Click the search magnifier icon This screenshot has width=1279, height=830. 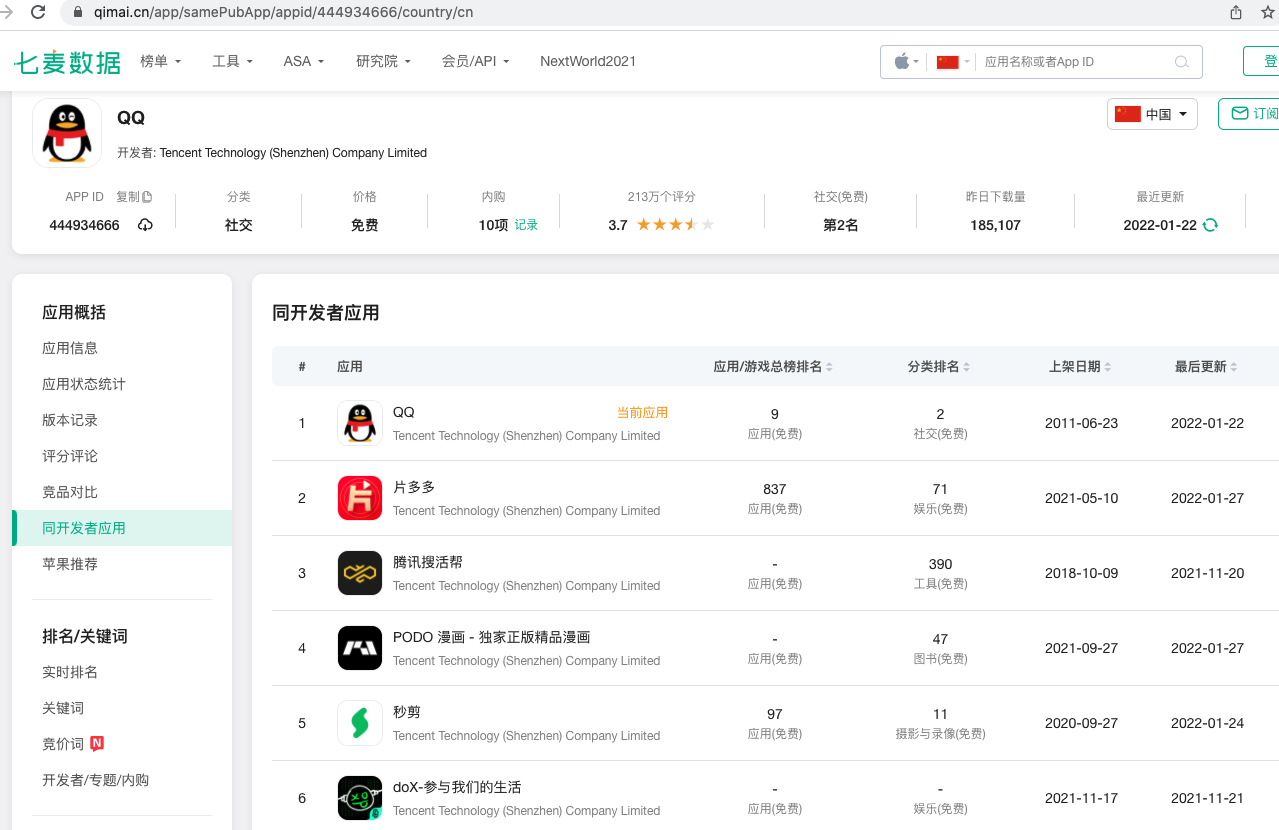1181,62
